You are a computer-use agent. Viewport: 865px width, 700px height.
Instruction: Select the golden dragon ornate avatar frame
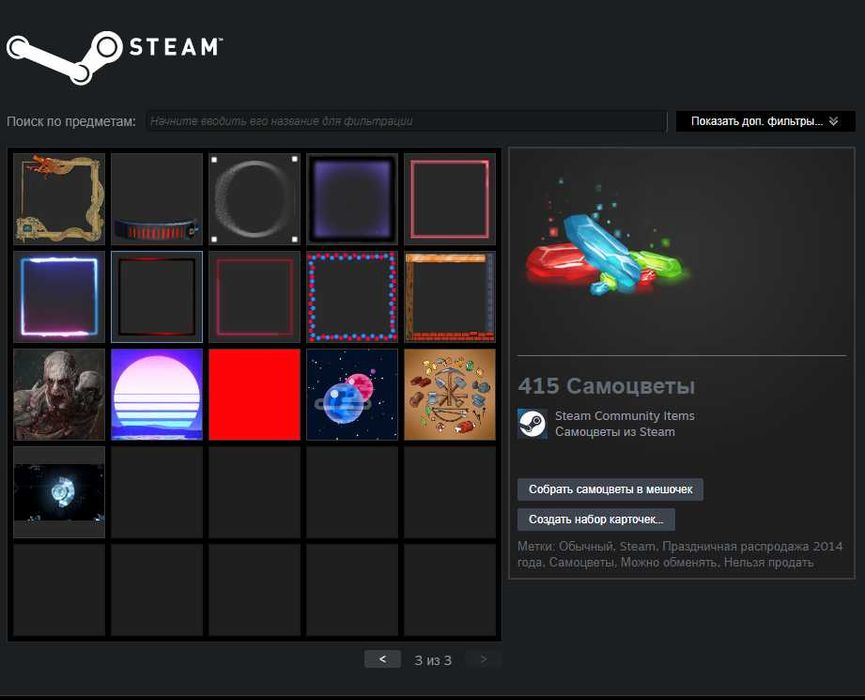(x=59, y=199)
